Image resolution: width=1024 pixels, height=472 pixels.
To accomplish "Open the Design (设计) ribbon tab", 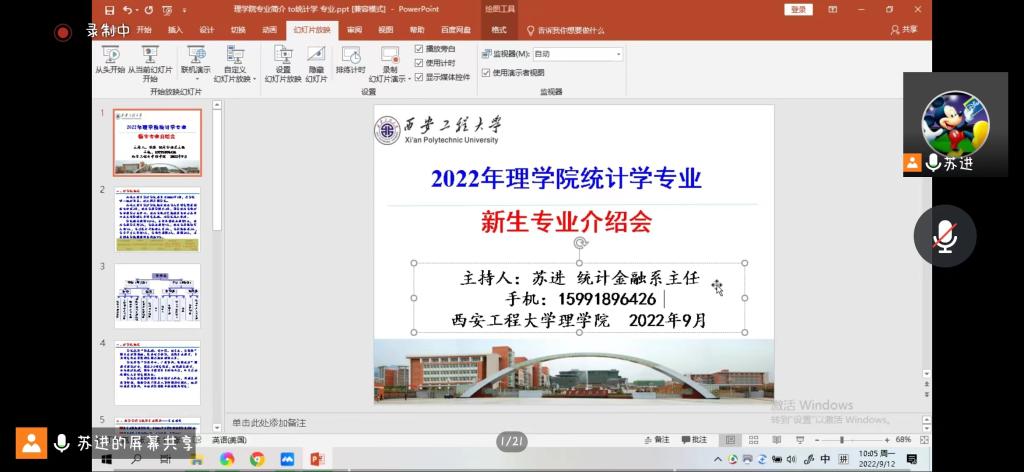I will [207, 30].
